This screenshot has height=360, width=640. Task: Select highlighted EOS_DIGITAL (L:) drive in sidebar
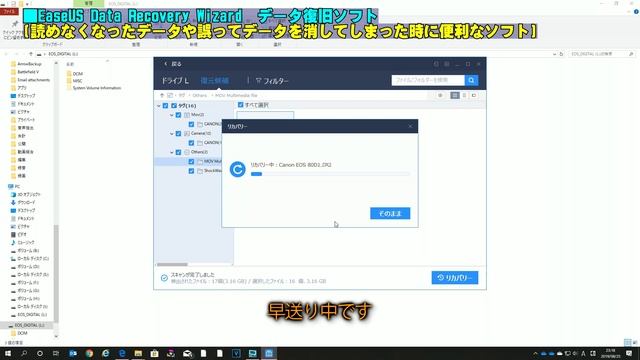27,325
